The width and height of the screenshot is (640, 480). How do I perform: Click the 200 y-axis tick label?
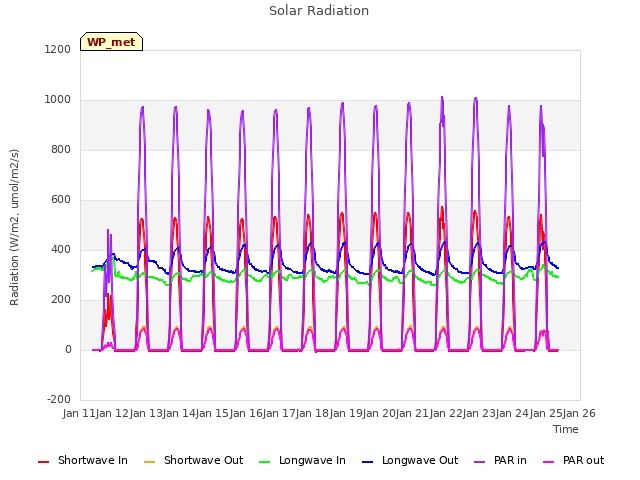(x=61, y=300)
